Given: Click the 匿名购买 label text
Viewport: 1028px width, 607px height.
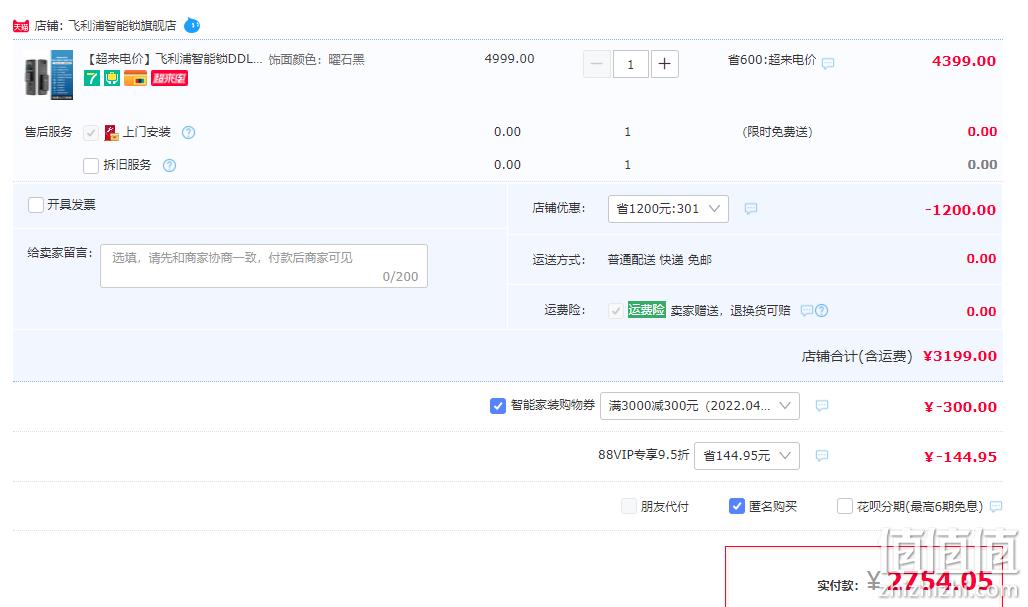Looking at the screenshot, I should pyautogui.click(x=773, y=506).
